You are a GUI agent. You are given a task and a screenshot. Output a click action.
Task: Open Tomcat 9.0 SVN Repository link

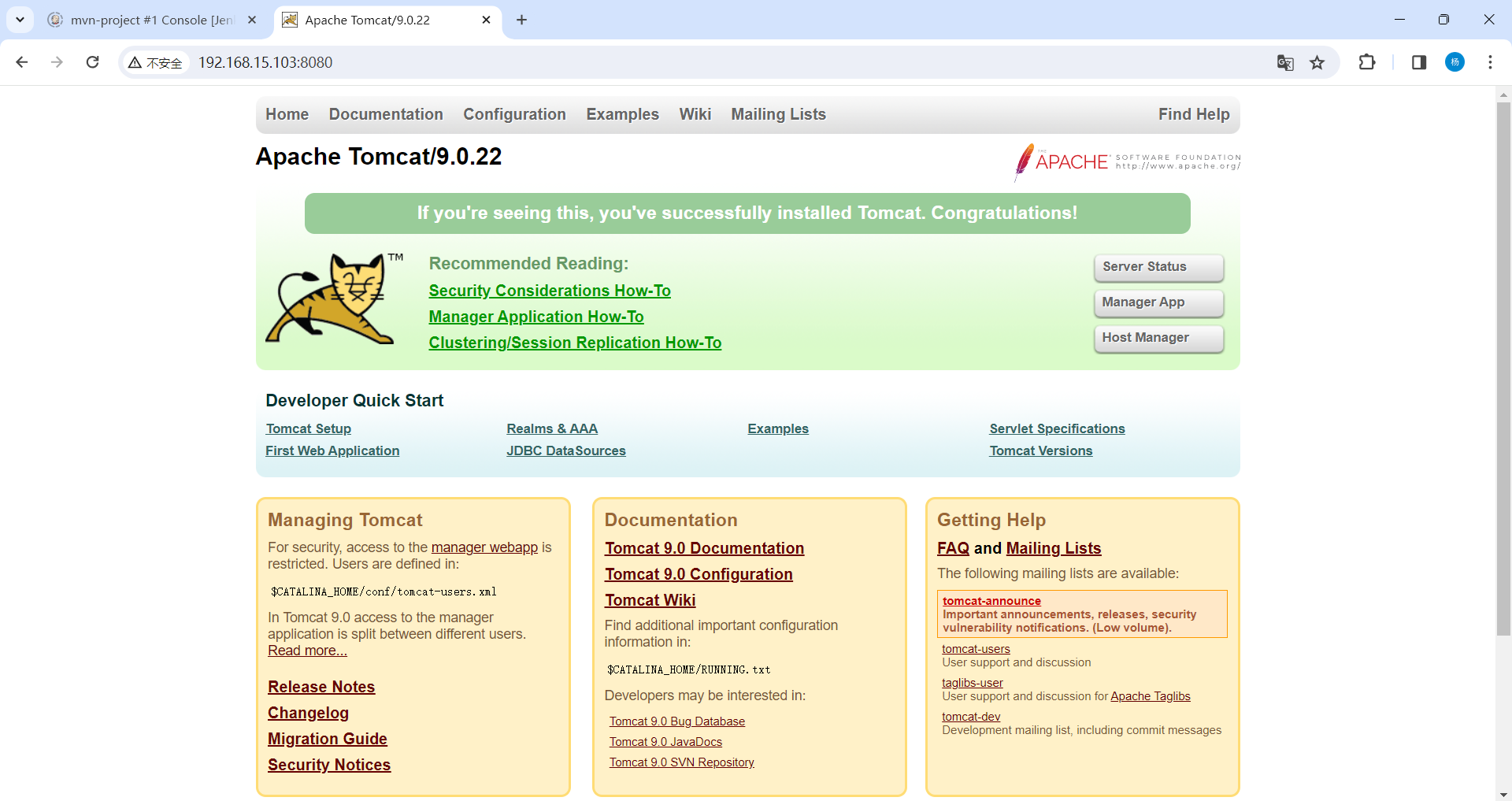pyautogui.click(x=682, y=762)
